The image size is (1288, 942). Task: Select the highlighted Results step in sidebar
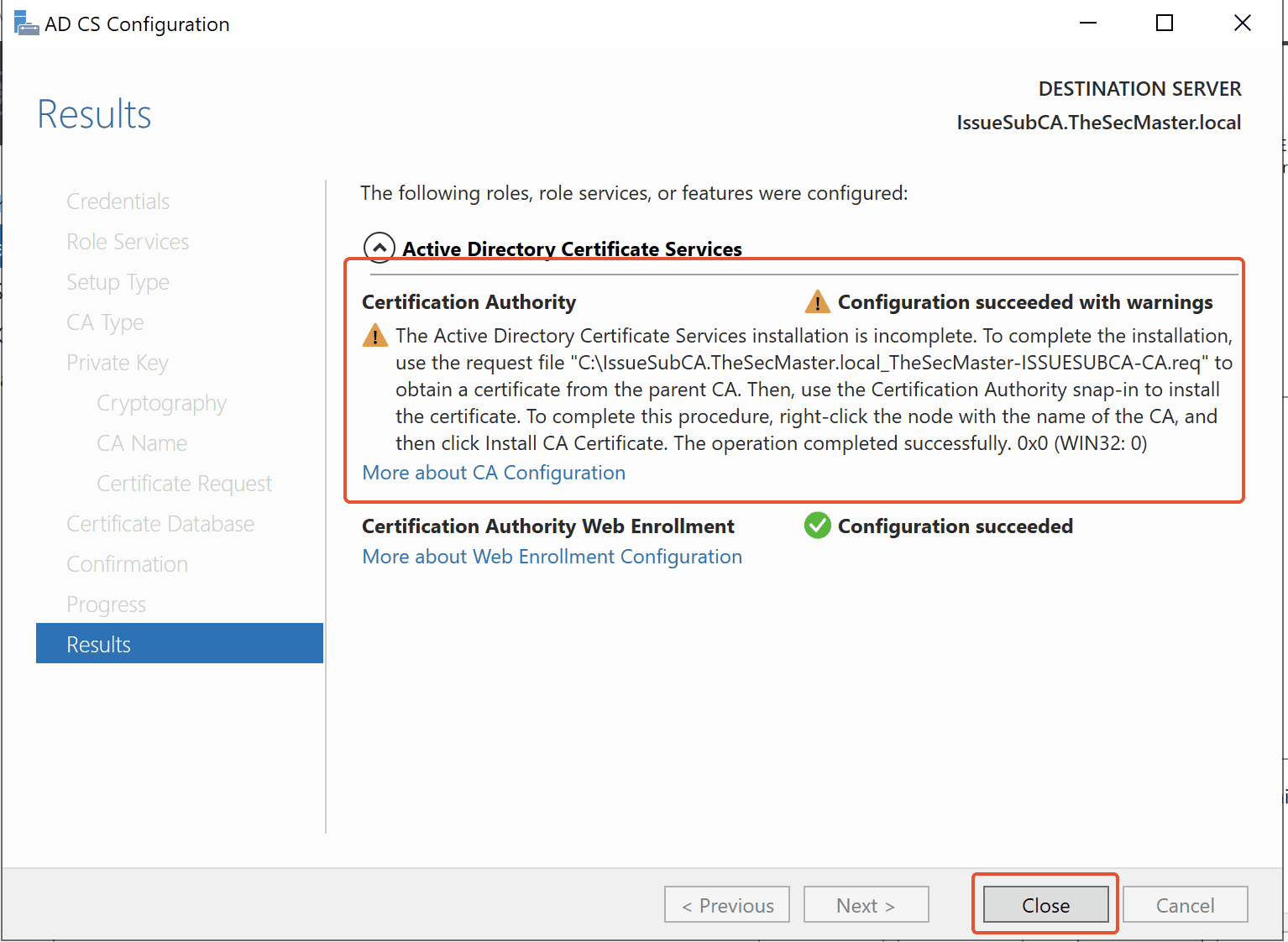click(x=180, y=644)
